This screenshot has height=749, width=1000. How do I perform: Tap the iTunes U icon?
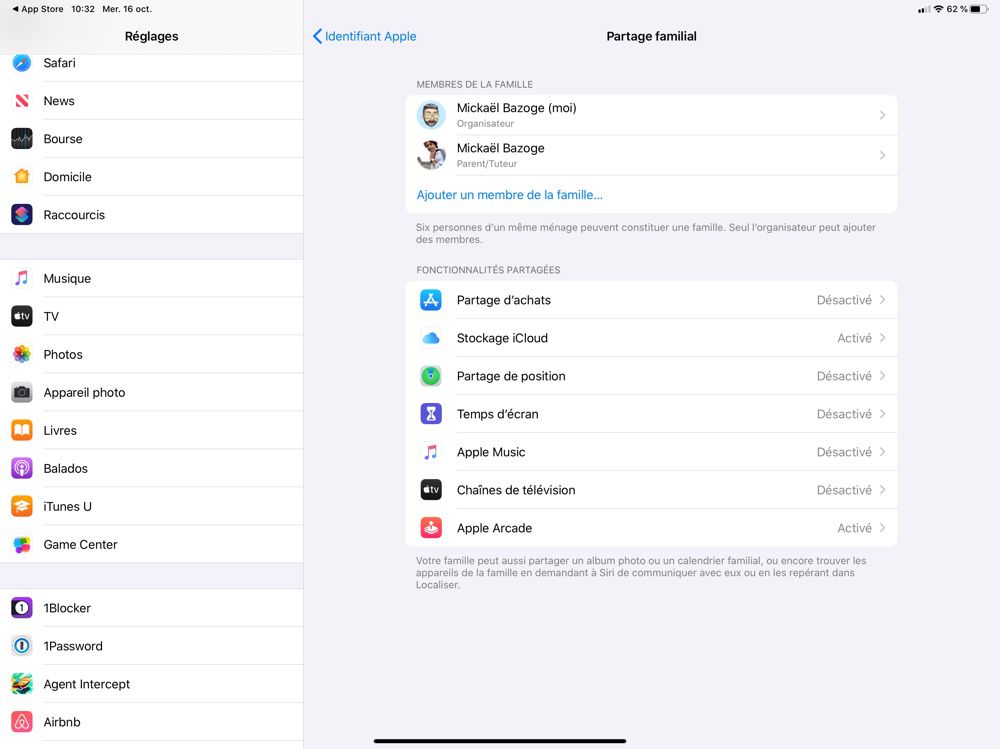(x=22, y=506)
